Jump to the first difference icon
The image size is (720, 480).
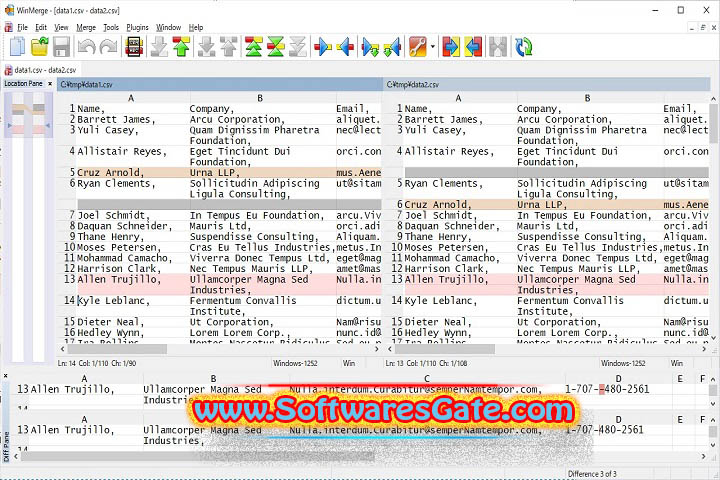pos(253,47)
